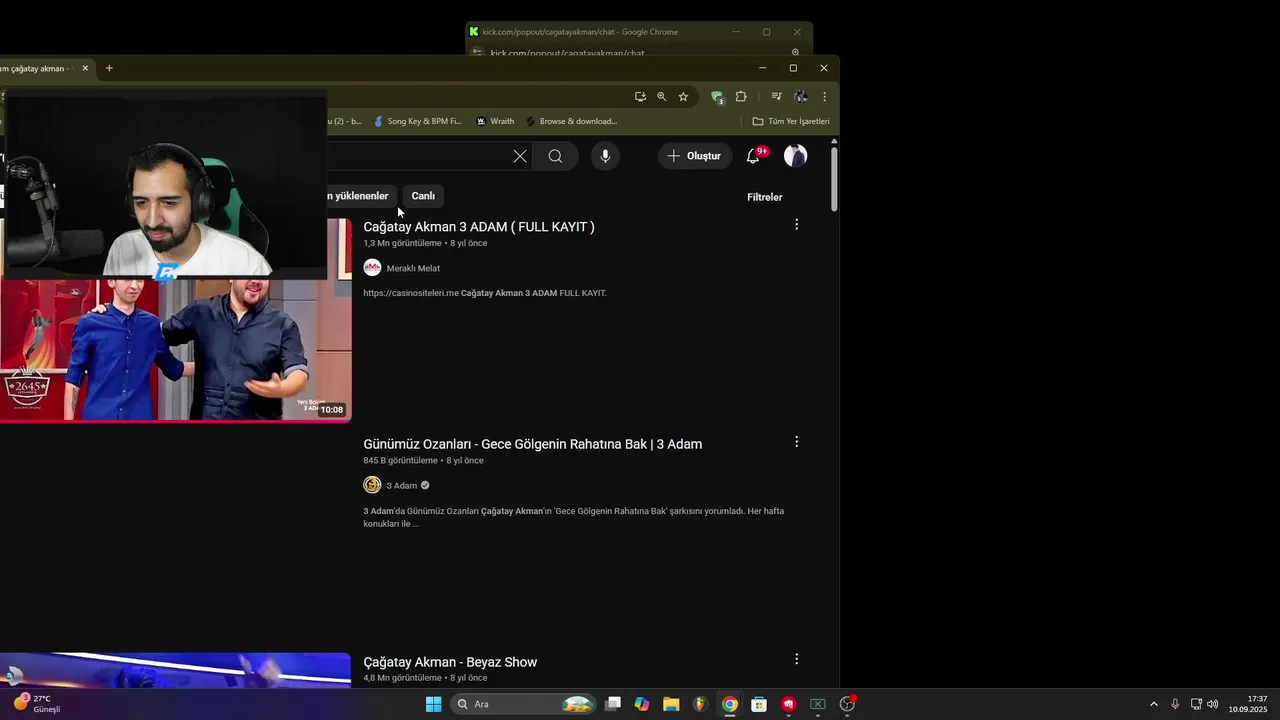Open YouTube notifications bell
1280x720 pixels.
tap(754, 156)
